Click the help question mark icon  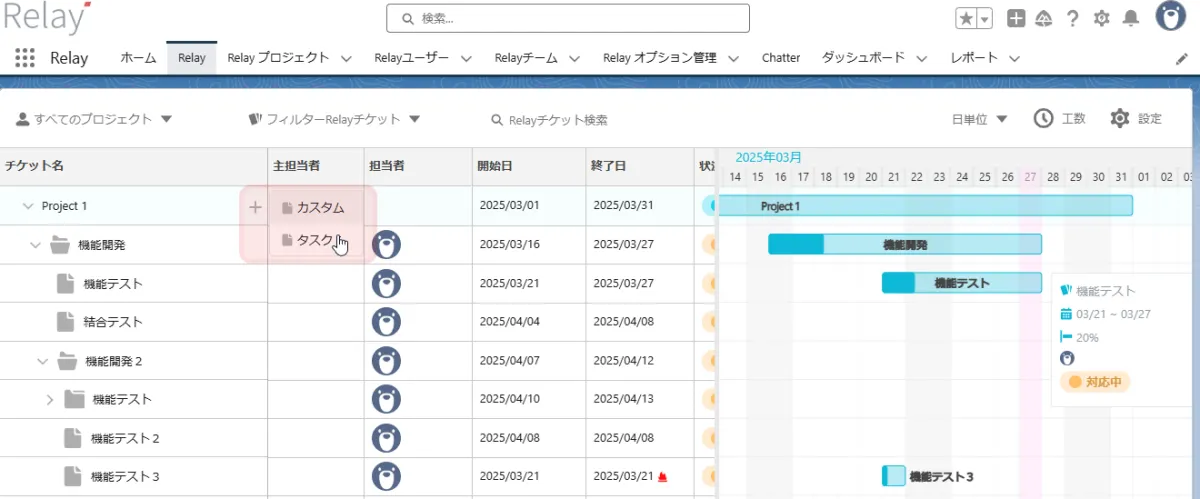click(x=1073, y=18)
